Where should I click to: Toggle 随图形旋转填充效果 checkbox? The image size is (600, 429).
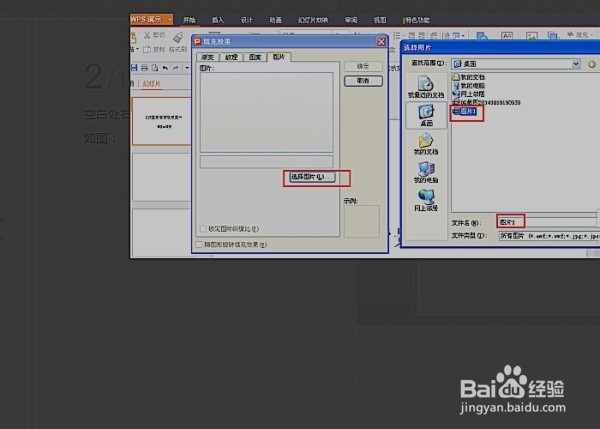coord(199,245)
